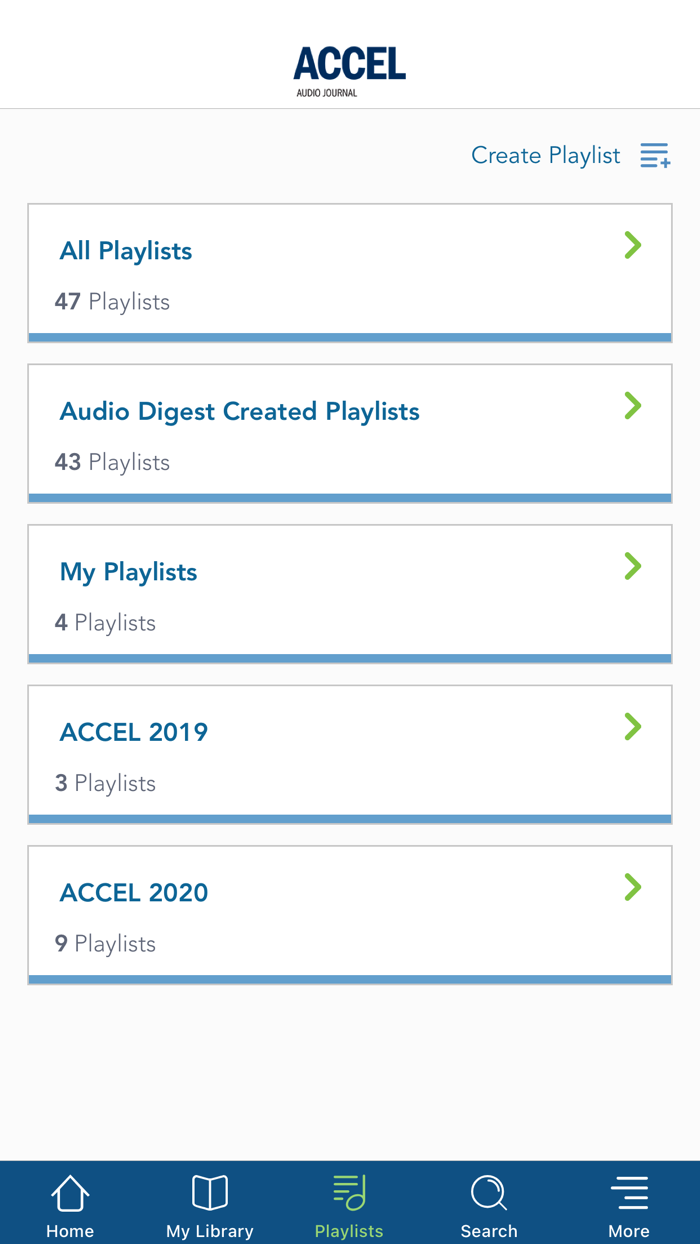Open My Playlists via its chevron
Image resolution: width=700 pixels, height=1244 pixels.
pyautogui.click(x=633, y=566)
